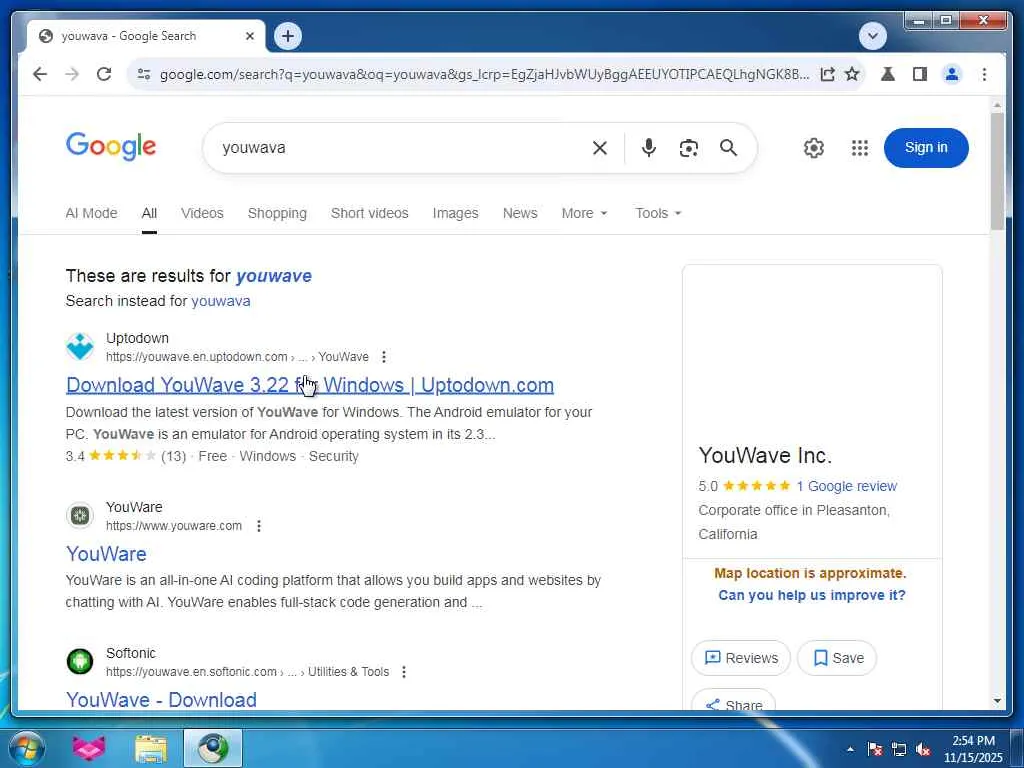1024x768 pixels.
Task: Click the Softonic site favicon
Action: click(80, 662)
